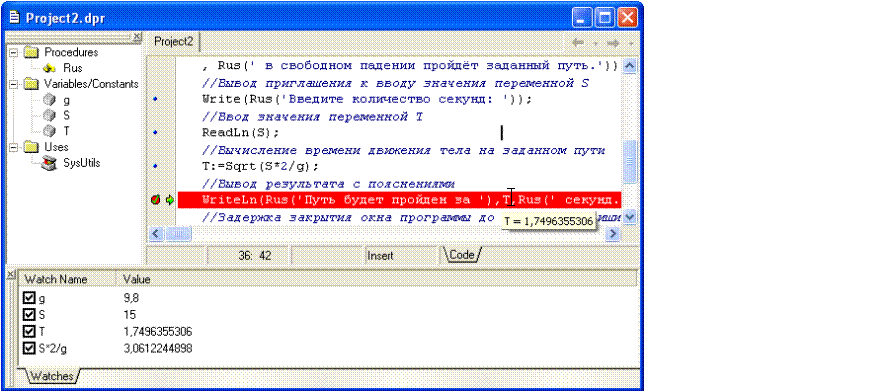Image resolution: width=881 pixels, height=392 pixels.
Task: Open the forward history dropdown arrow
Action: click(631, 43)
